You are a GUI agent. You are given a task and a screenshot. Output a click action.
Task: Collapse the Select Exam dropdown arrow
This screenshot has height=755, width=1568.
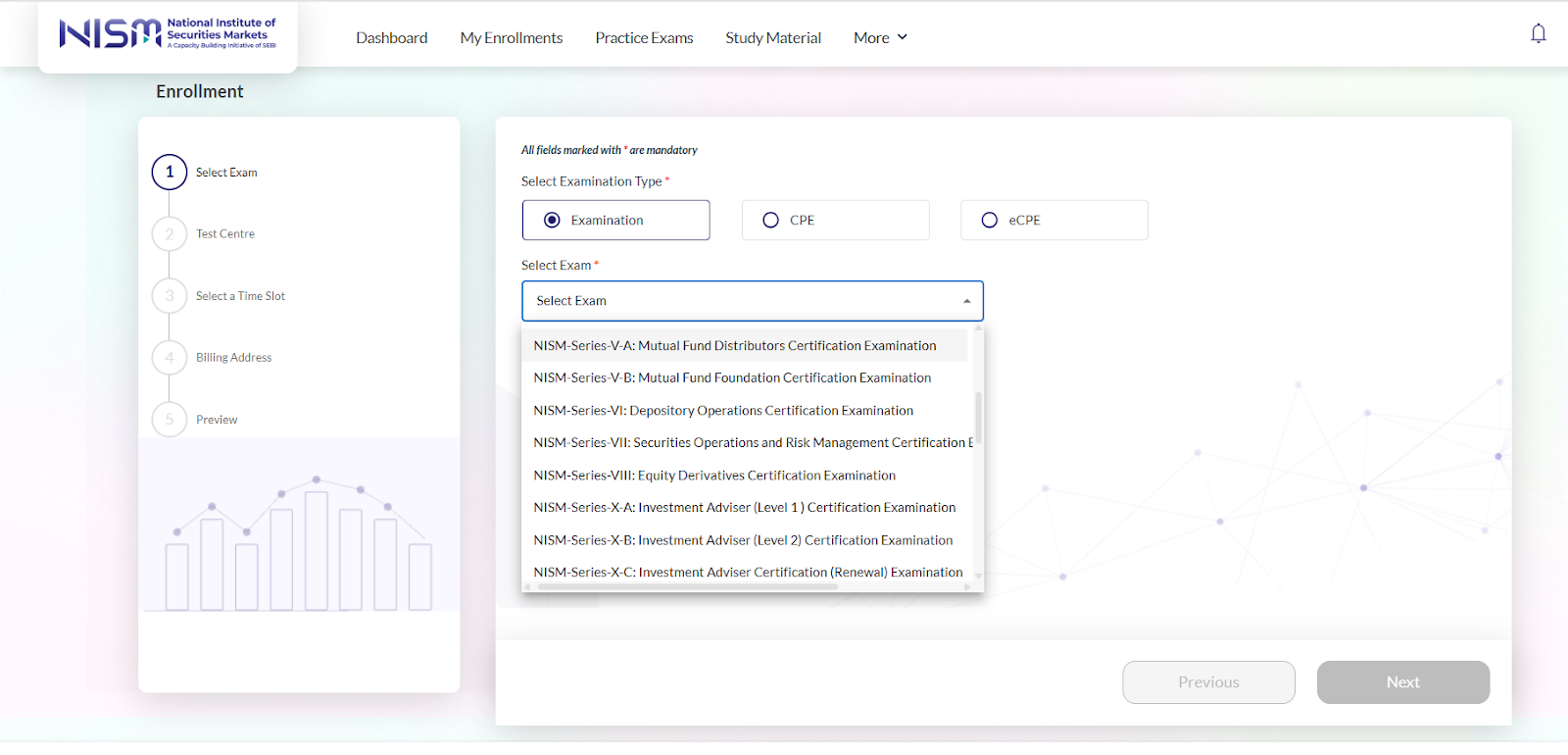[966, 301]
